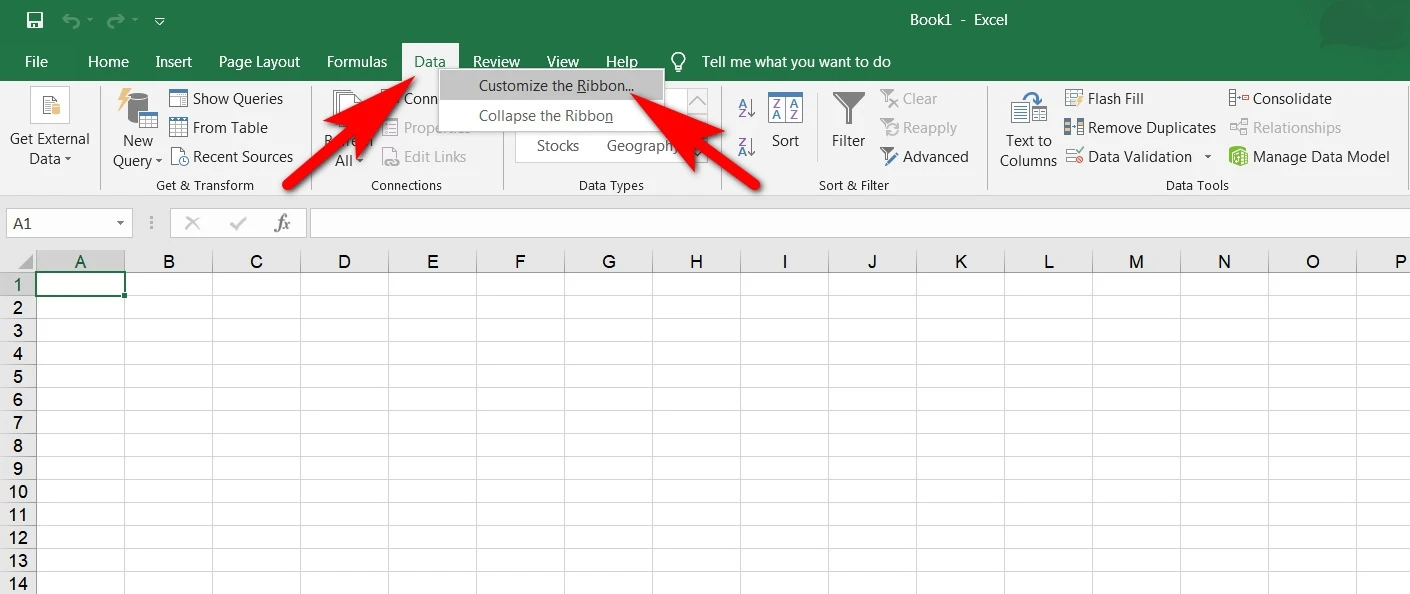Screen dimensions: 1410x594
Task: Open the Review tab
Action: pyautogui.click(x=497, y=62)
